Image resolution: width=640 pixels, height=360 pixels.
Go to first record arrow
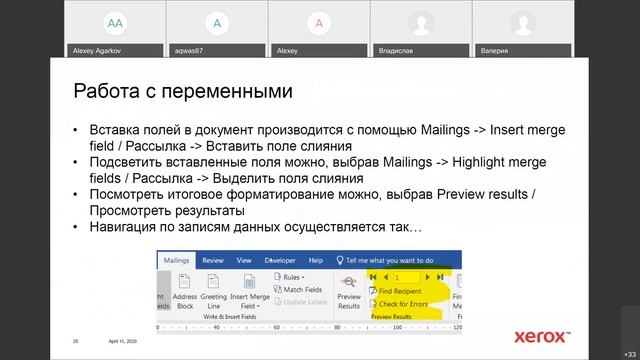pos(373,277)
